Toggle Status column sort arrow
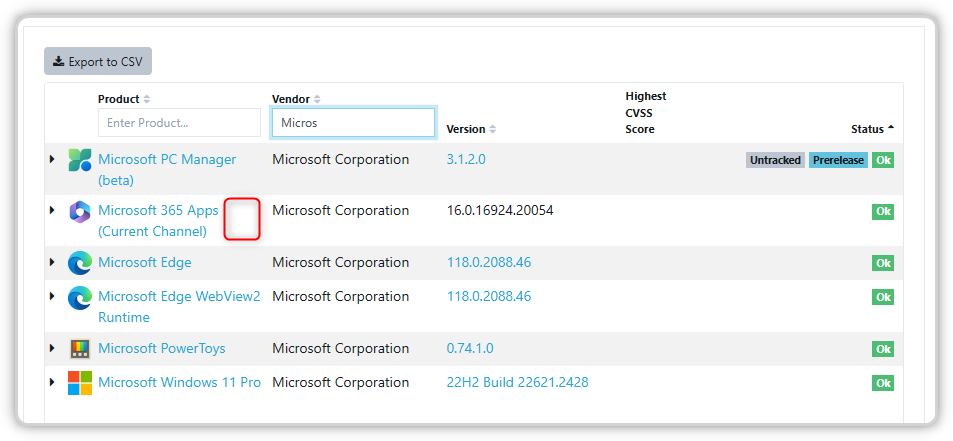This screenshot has height=441, width=953. tap(890, 128)
